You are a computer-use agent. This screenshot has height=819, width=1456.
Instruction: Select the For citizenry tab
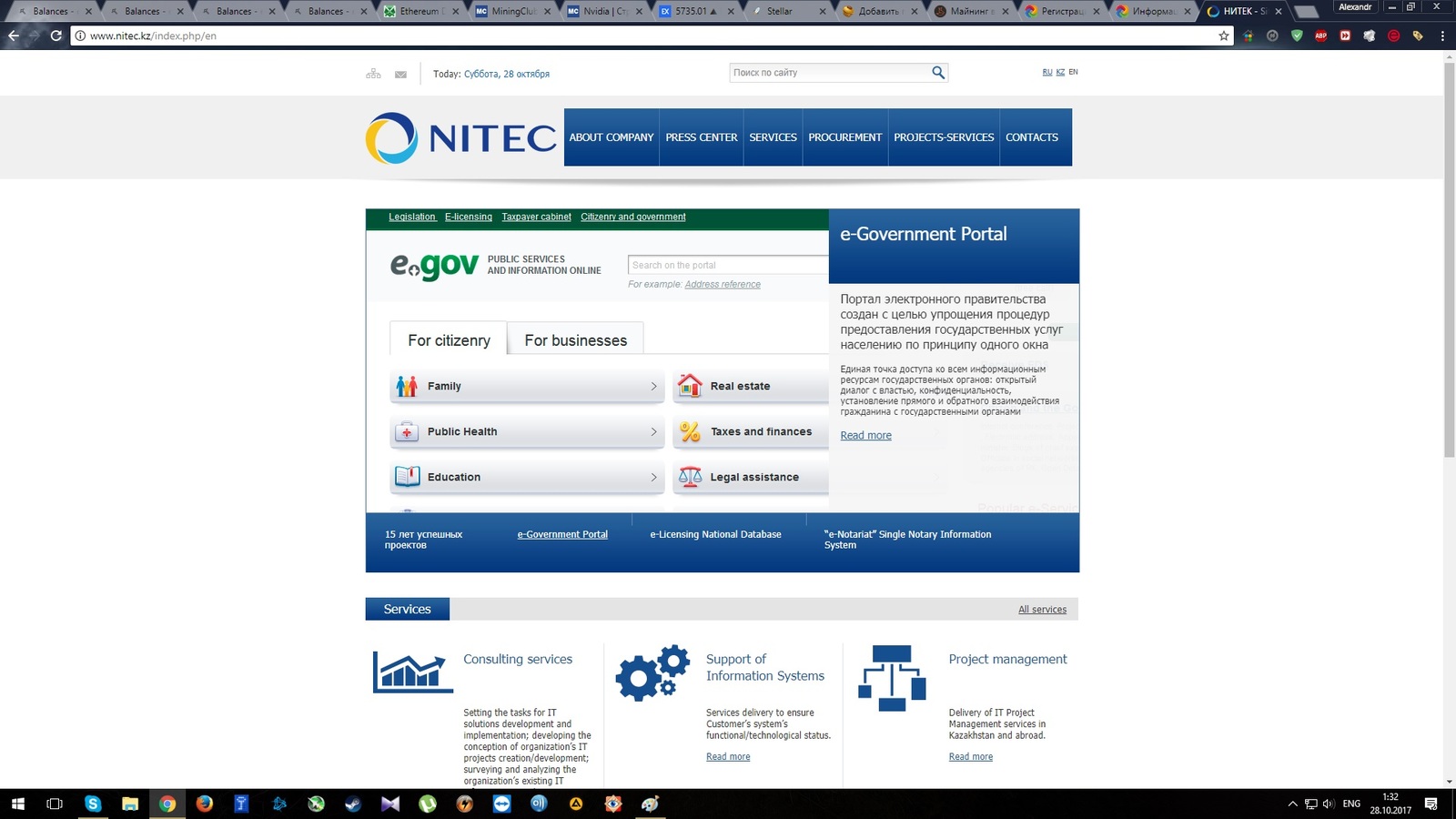[449, 339]
